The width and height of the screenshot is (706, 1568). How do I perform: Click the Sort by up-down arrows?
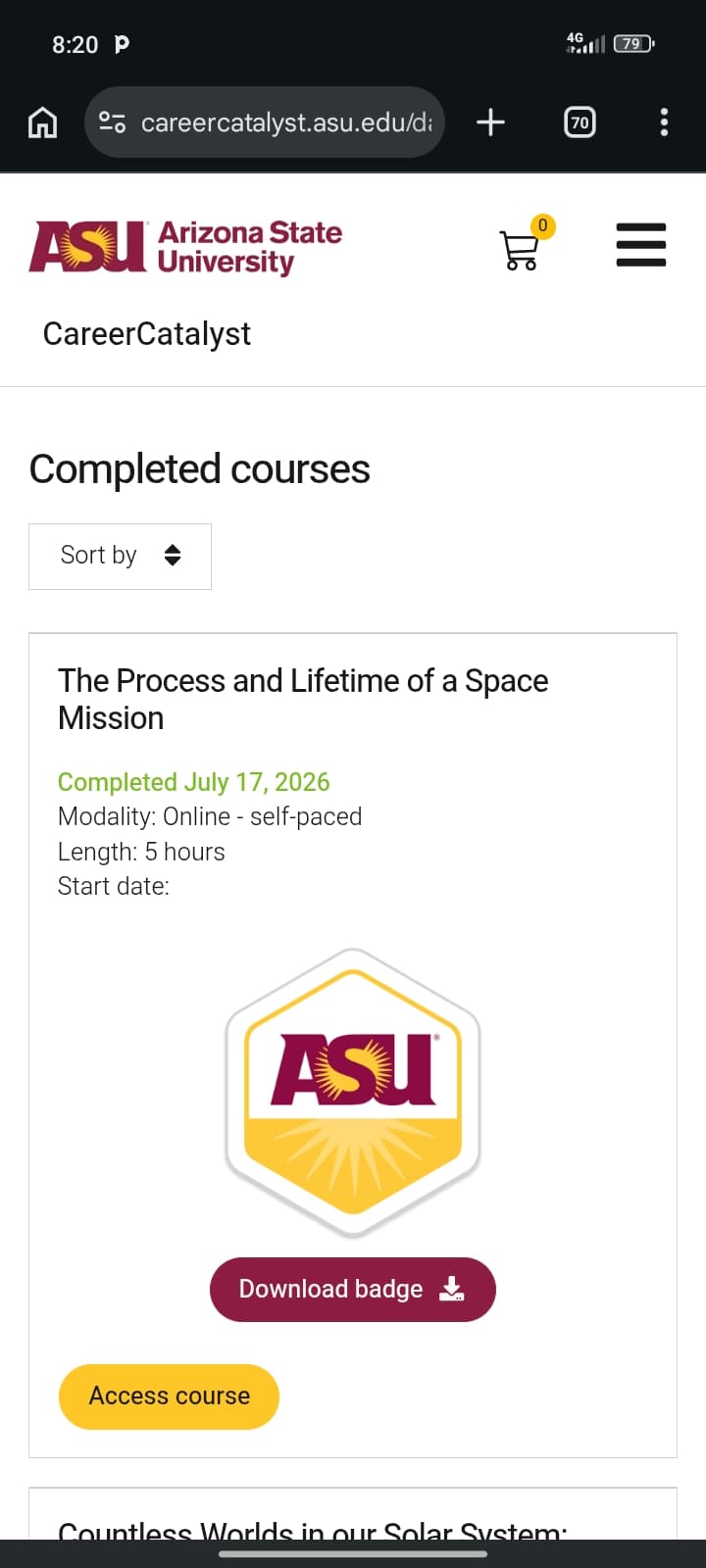[x=173, y=556]
